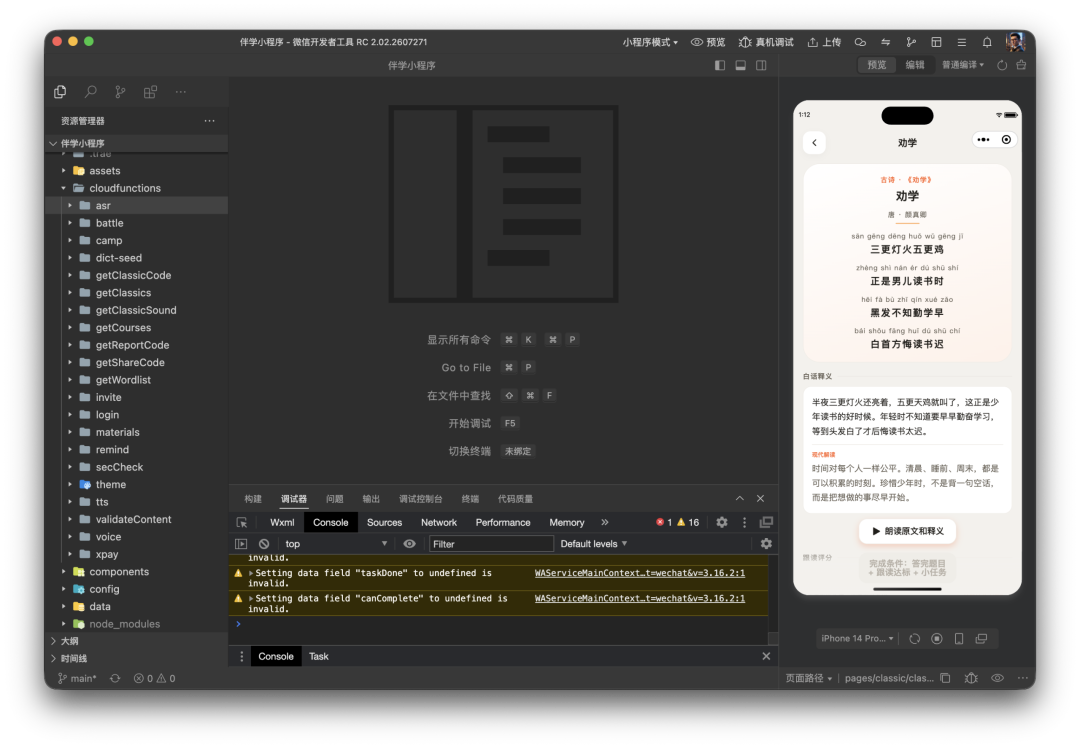
Task: Click the element inspector icon in the devtools
Action: coord(242,523)
